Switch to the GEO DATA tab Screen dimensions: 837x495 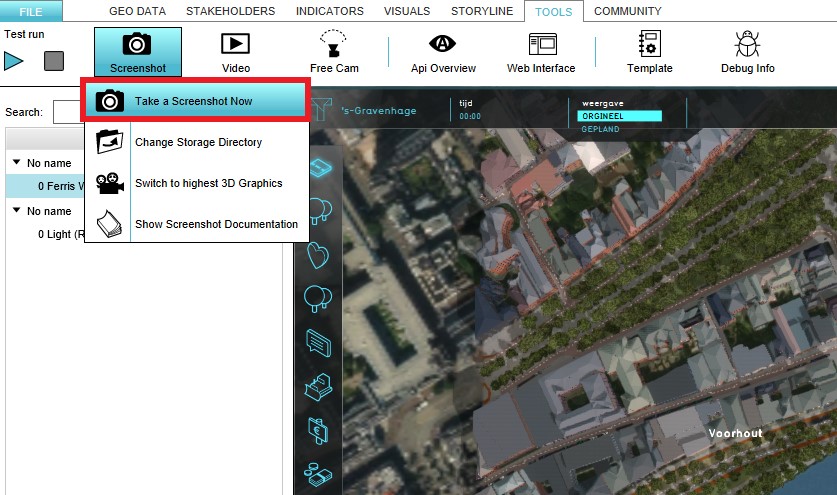click(x=137, y=11)
